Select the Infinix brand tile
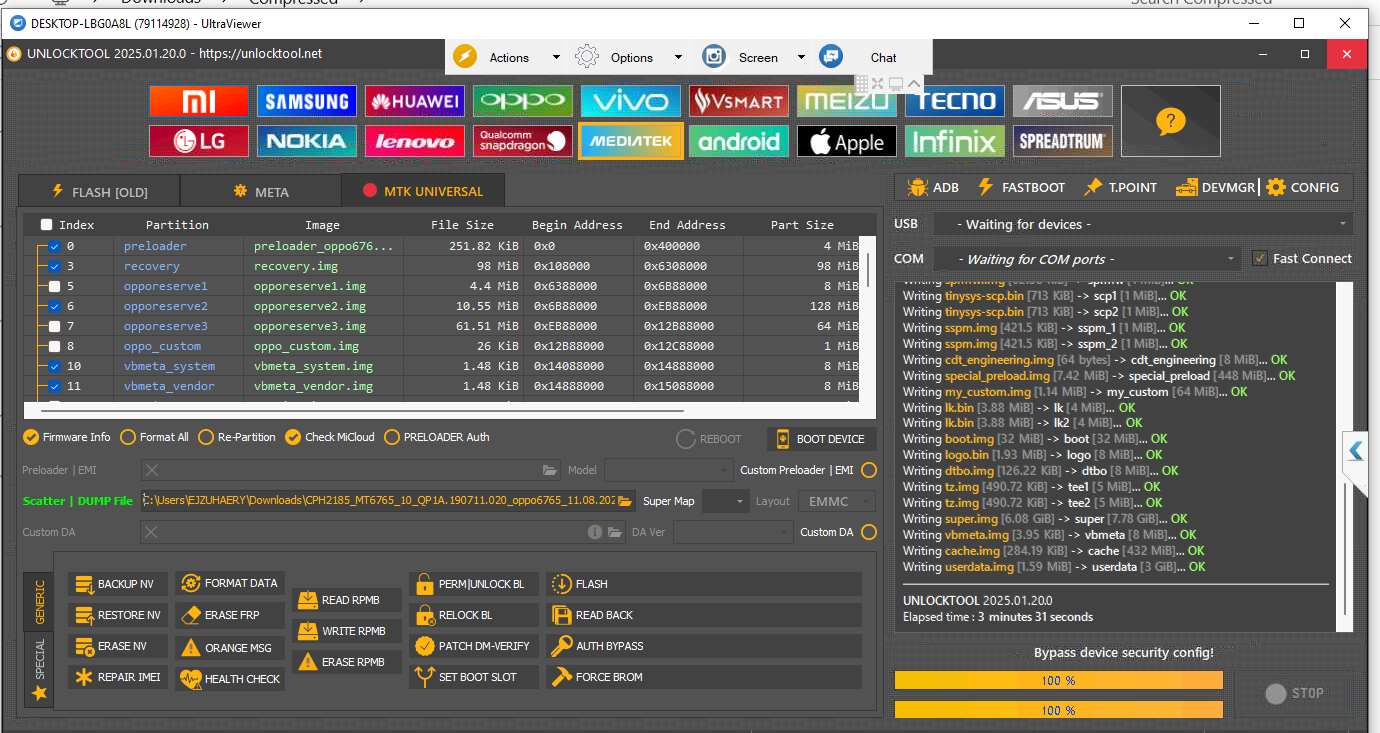 click(954, 141)
